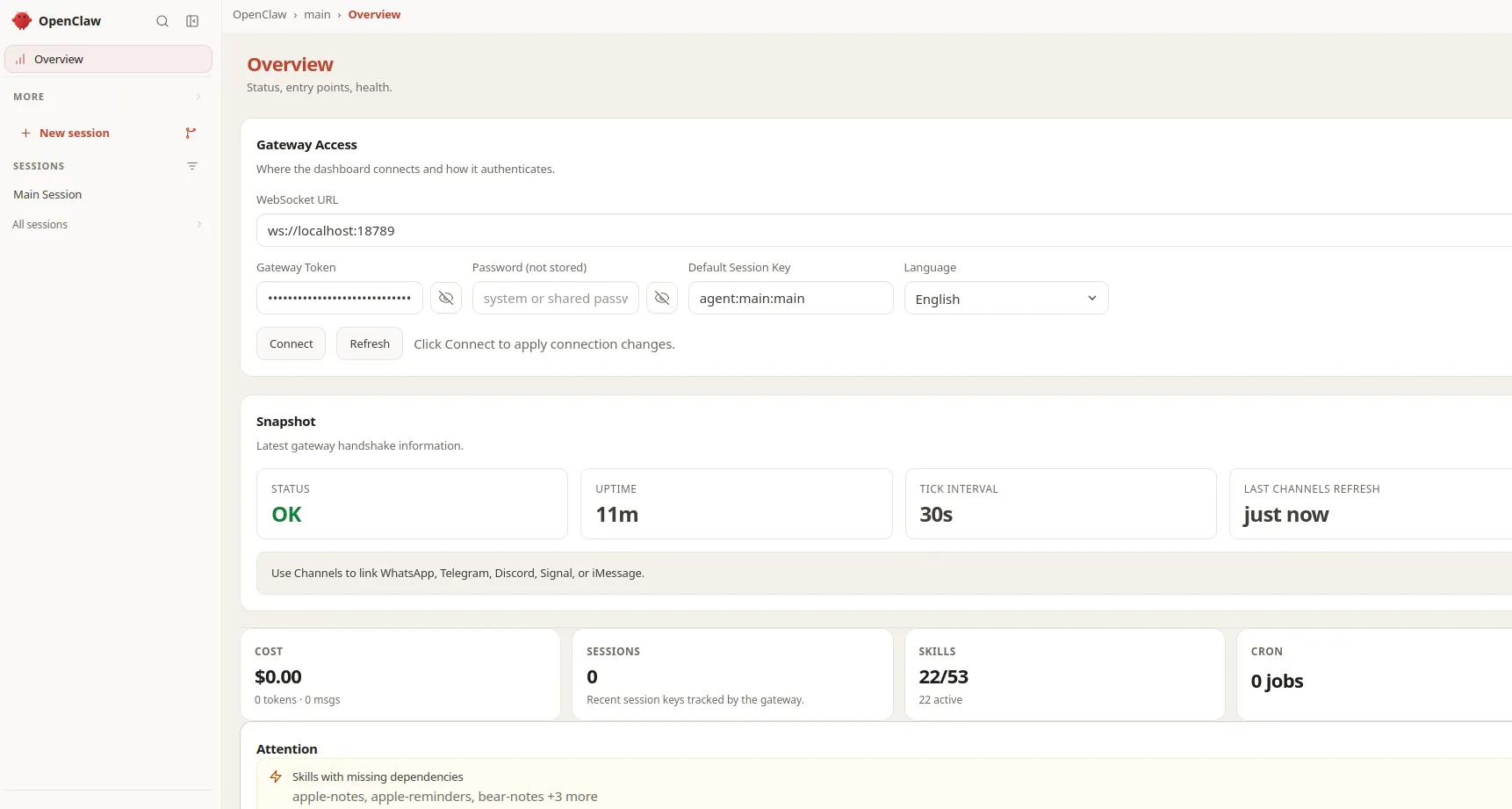Click the Refresh button
Image resolution: width=1512 pixels, height=809 pixels.
click(x=370, y=343)
